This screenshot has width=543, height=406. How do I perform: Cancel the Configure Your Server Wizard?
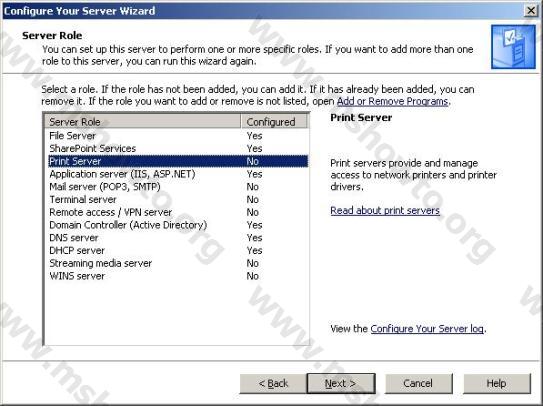pyautogui.click(x=418, y=383)
